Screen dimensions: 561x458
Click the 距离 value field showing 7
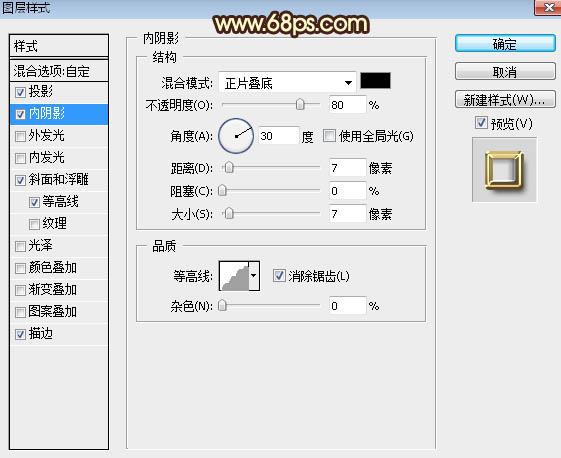[347, 168]
